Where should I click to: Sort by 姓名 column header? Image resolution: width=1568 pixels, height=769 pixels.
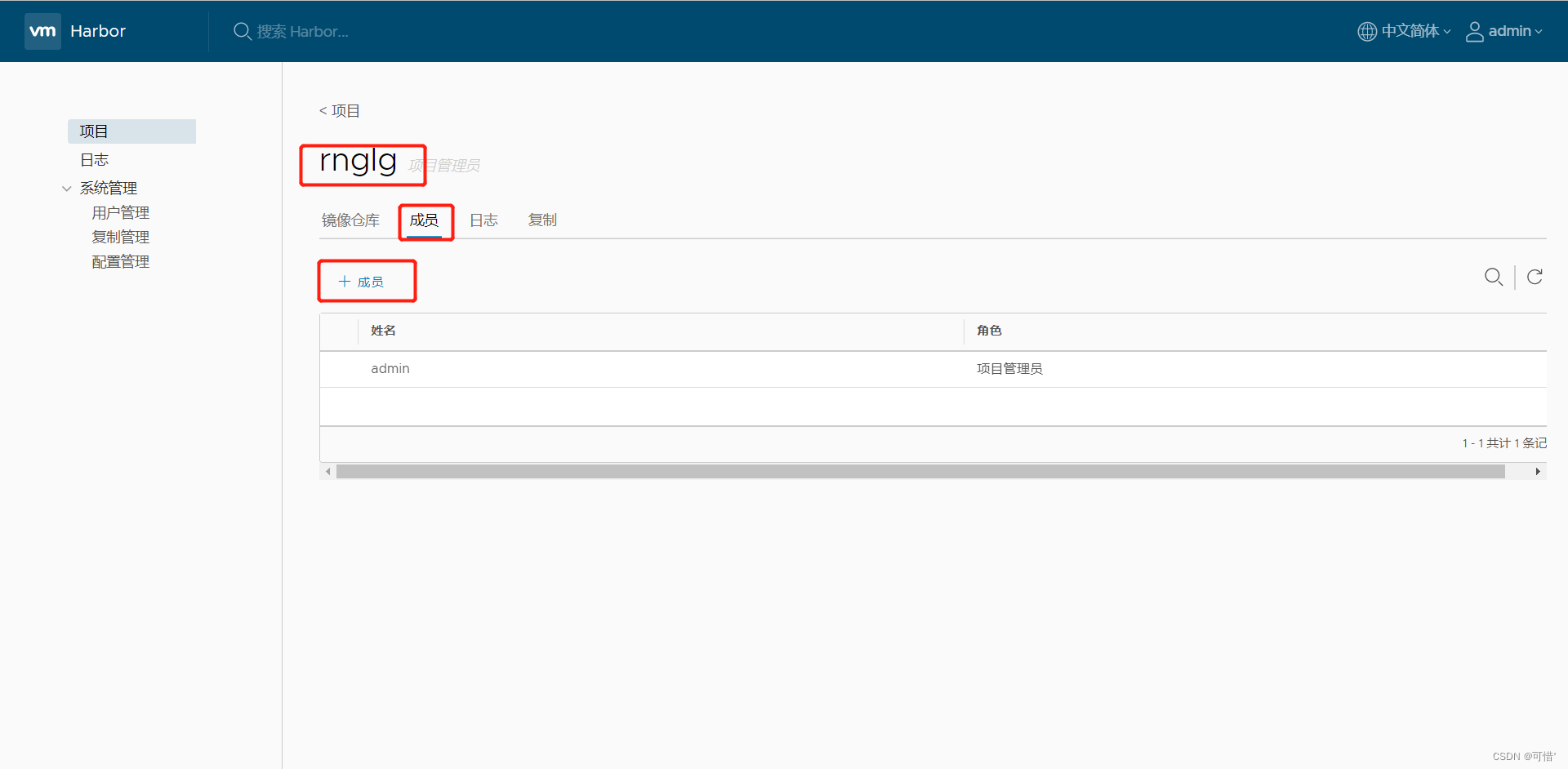[x=383, y=331]
